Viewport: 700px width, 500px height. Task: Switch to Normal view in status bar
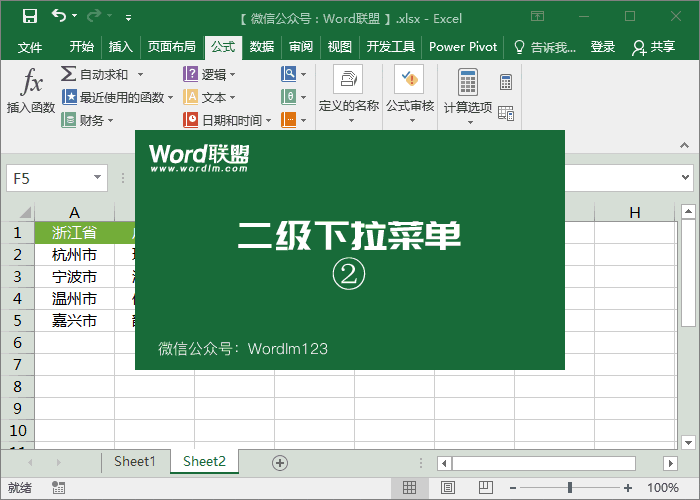pyautogui.click(x=409, y=488)
